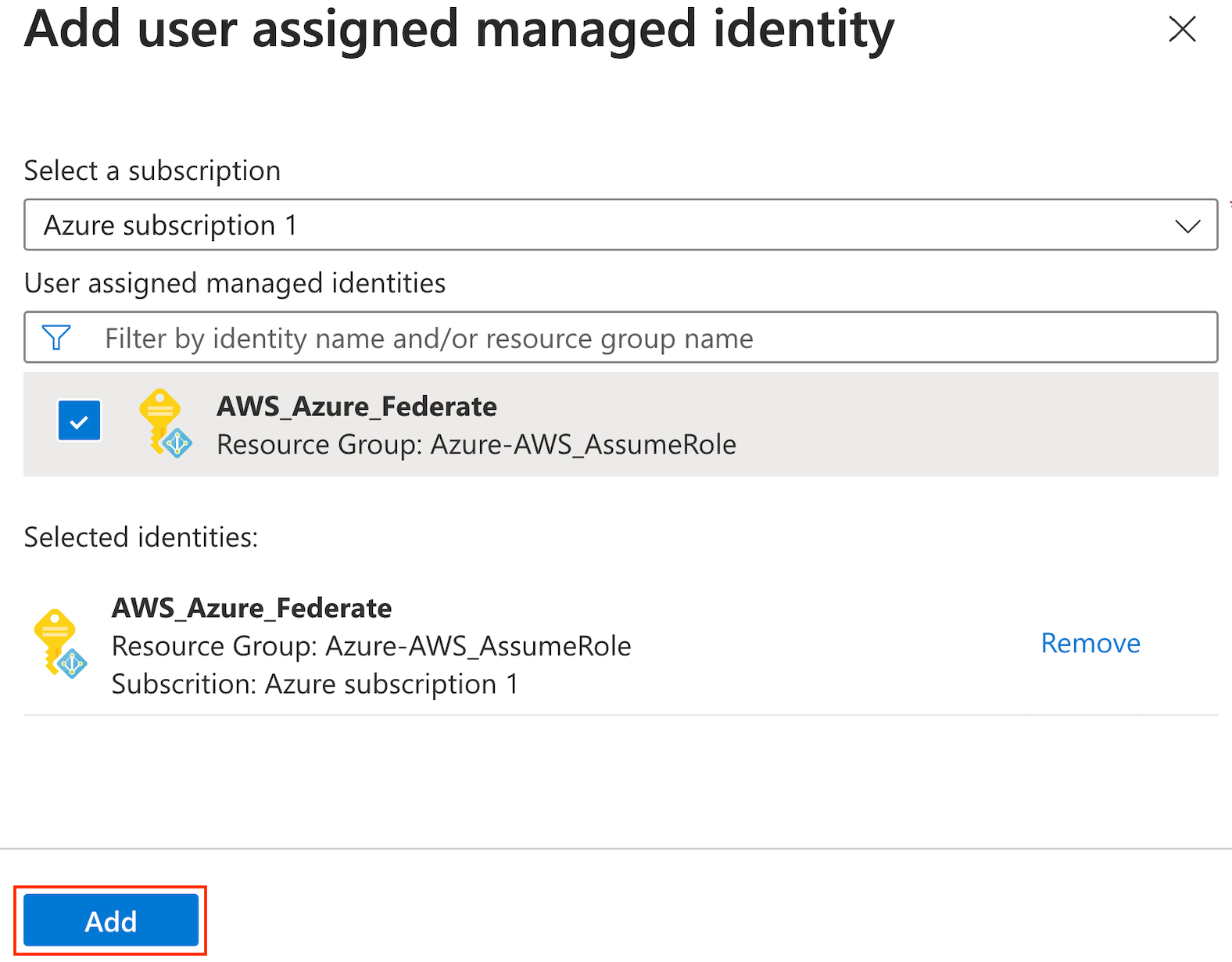
Task: Click Resource Group text under Selected identities
Action: coord(371,646)
